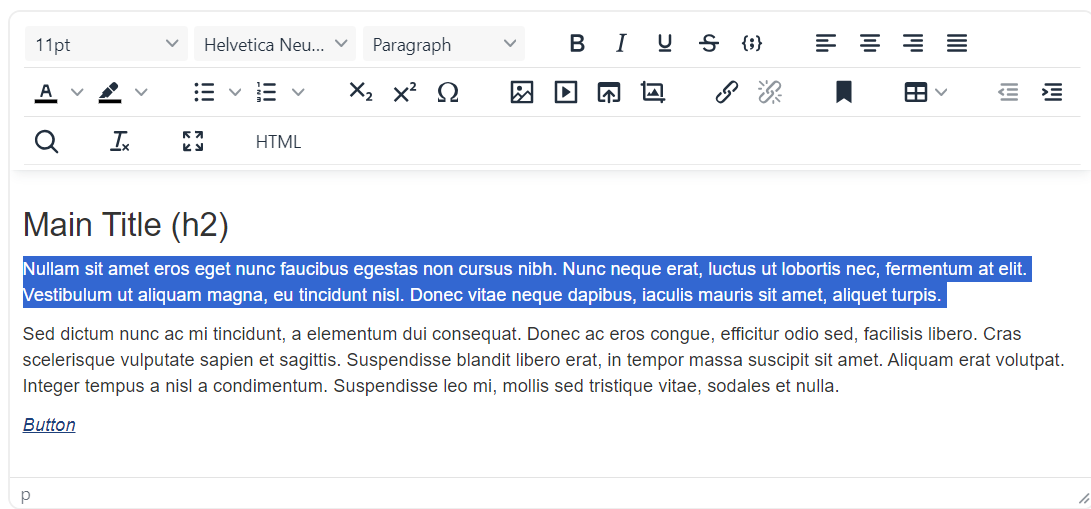Open the Paragraph block format dropdown
The image size is (1091, 509).
pyautogui.click(x=444, y=44)
